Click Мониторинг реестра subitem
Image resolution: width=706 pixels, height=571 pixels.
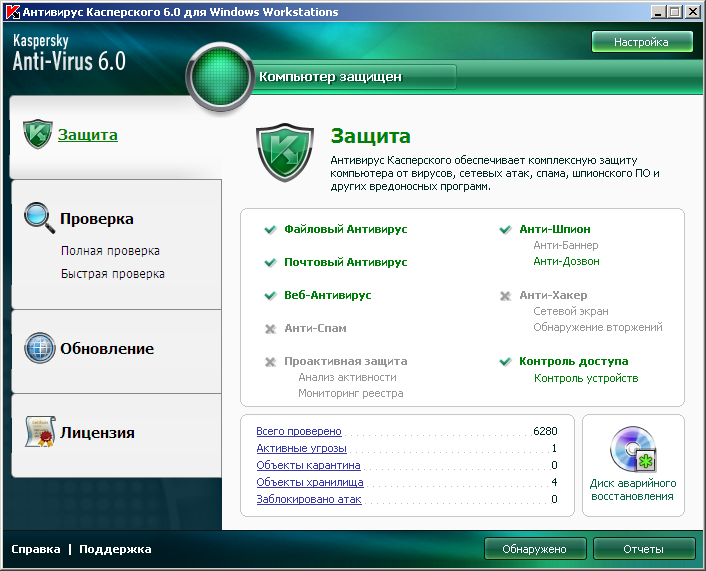click(351, 393)
